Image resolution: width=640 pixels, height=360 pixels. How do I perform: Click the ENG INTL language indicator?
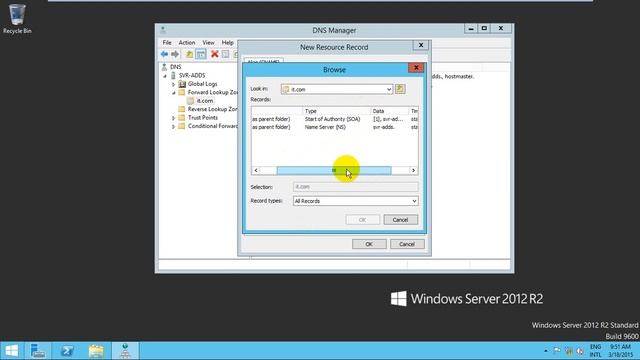(596, 351)
